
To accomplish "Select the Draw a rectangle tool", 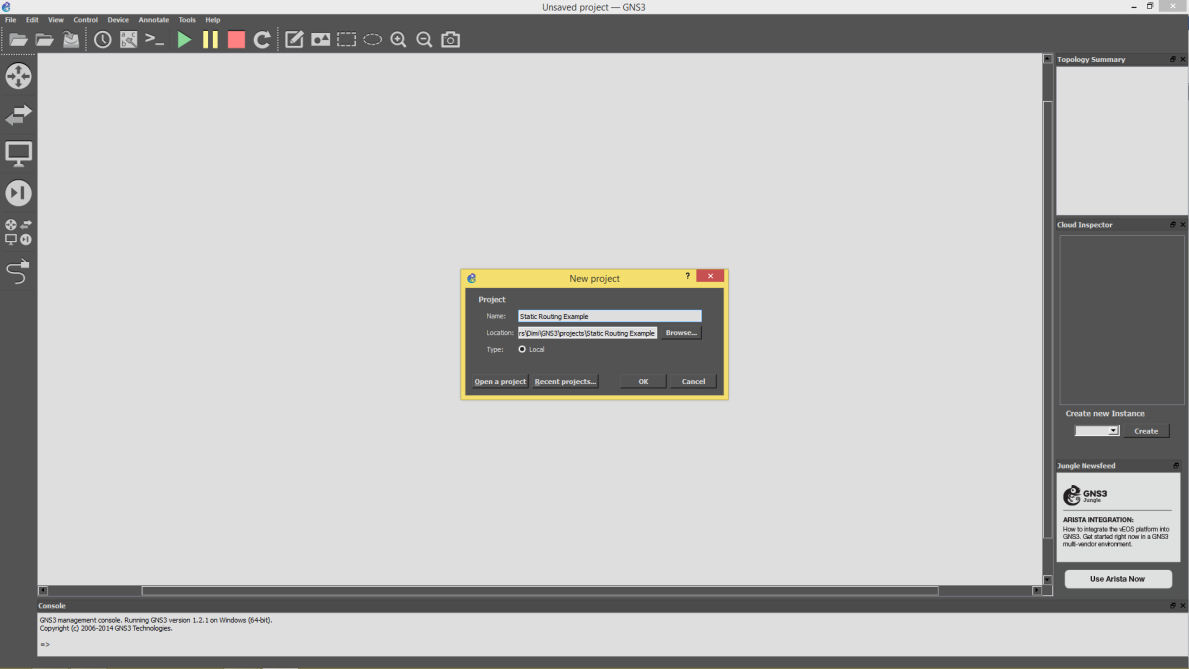I will point(347,39).
